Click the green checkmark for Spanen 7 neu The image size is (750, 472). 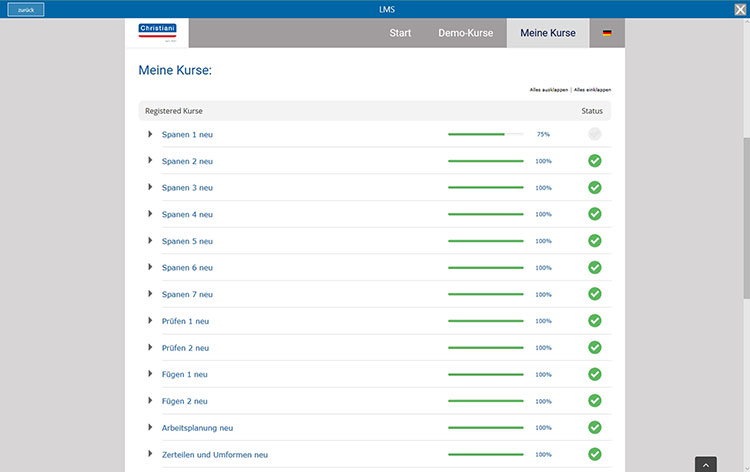[595, 294]
